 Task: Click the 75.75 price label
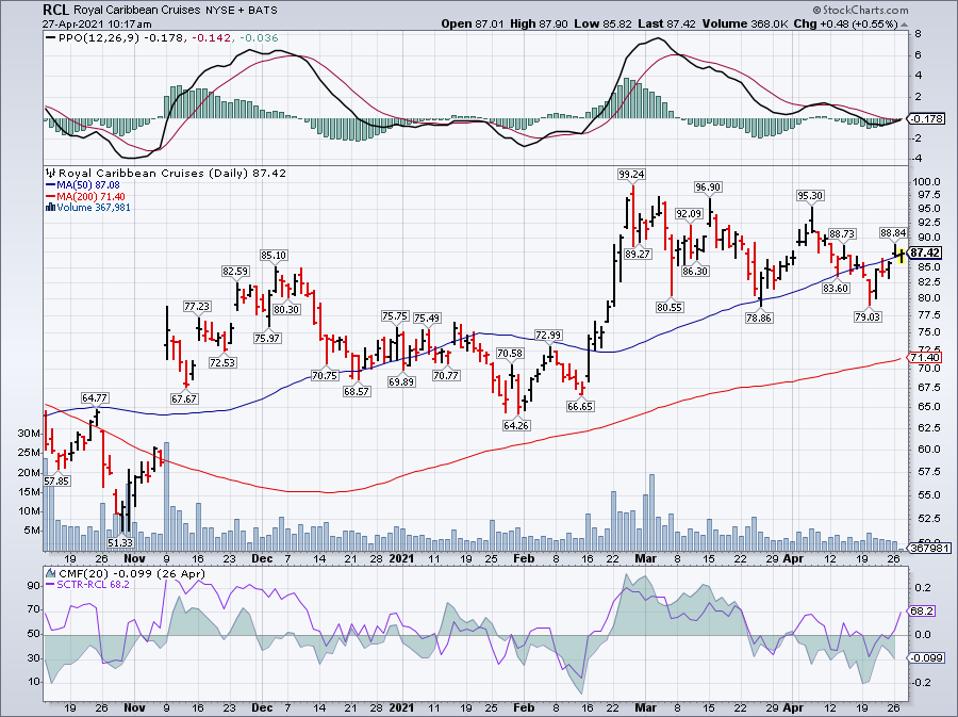[395, 316]
